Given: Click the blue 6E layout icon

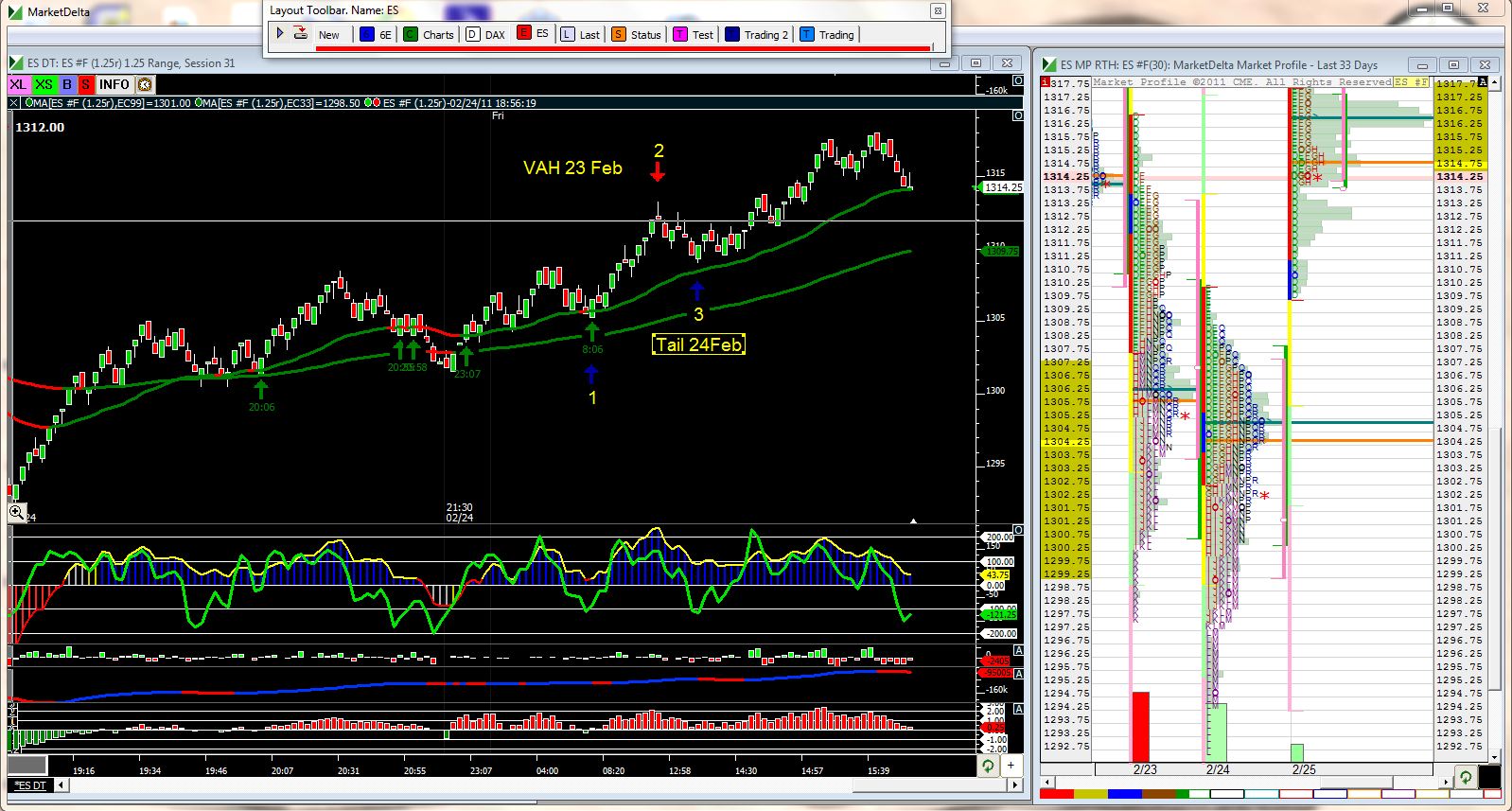Looking at the screenshot, I should [367, 34].
